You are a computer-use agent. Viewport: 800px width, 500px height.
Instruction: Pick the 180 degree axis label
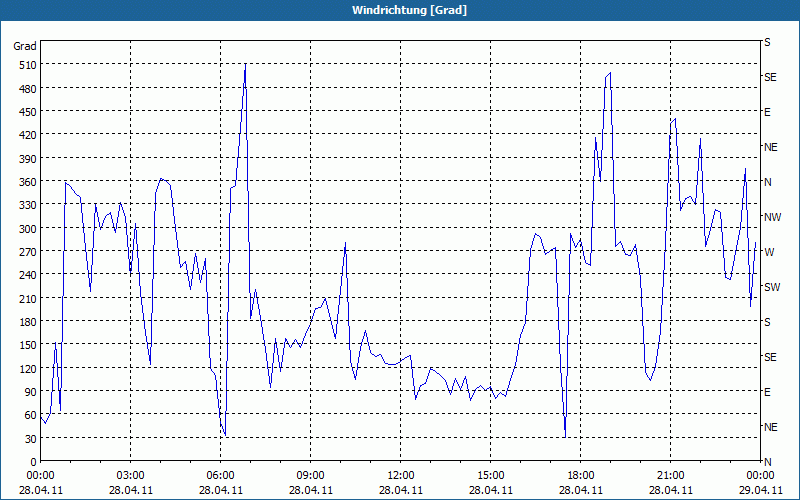pyautogui.click(x=28, y=322)
